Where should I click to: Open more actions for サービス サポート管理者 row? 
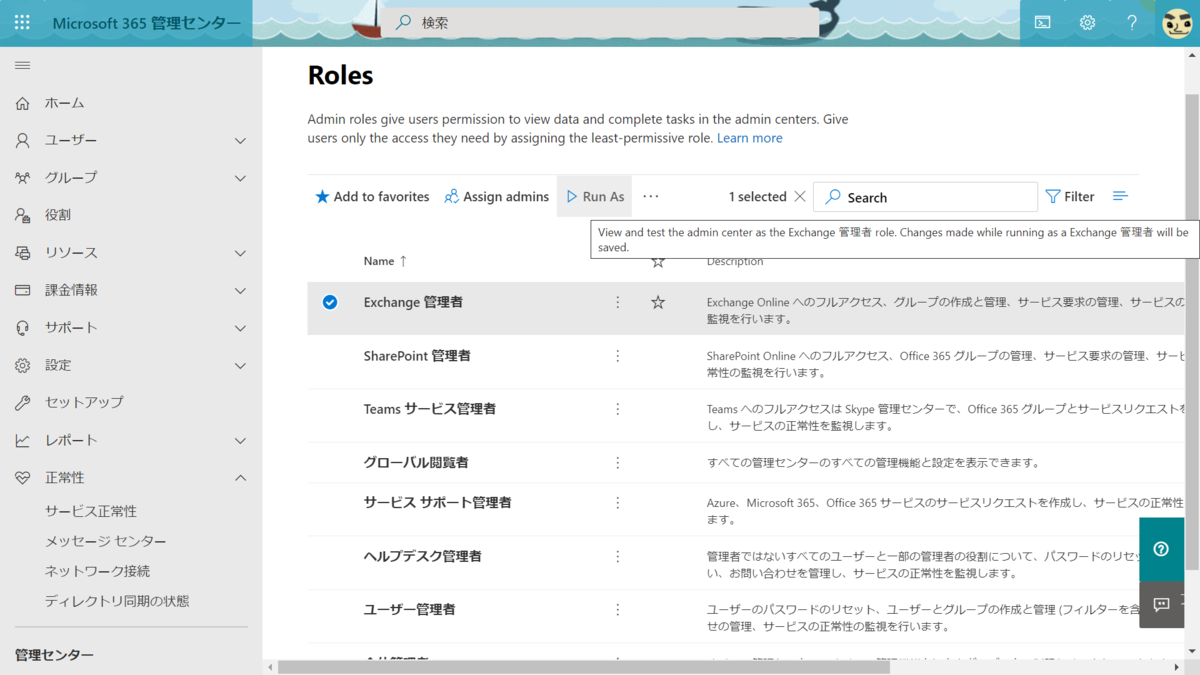tap(618, 503)
